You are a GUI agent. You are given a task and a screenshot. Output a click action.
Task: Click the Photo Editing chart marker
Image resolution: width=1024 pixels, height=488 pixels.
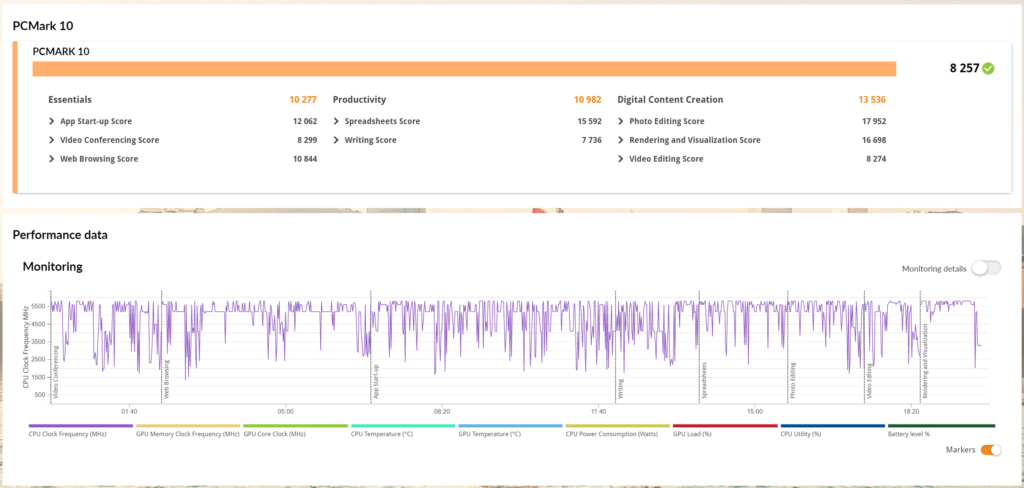tap(793, 380)
